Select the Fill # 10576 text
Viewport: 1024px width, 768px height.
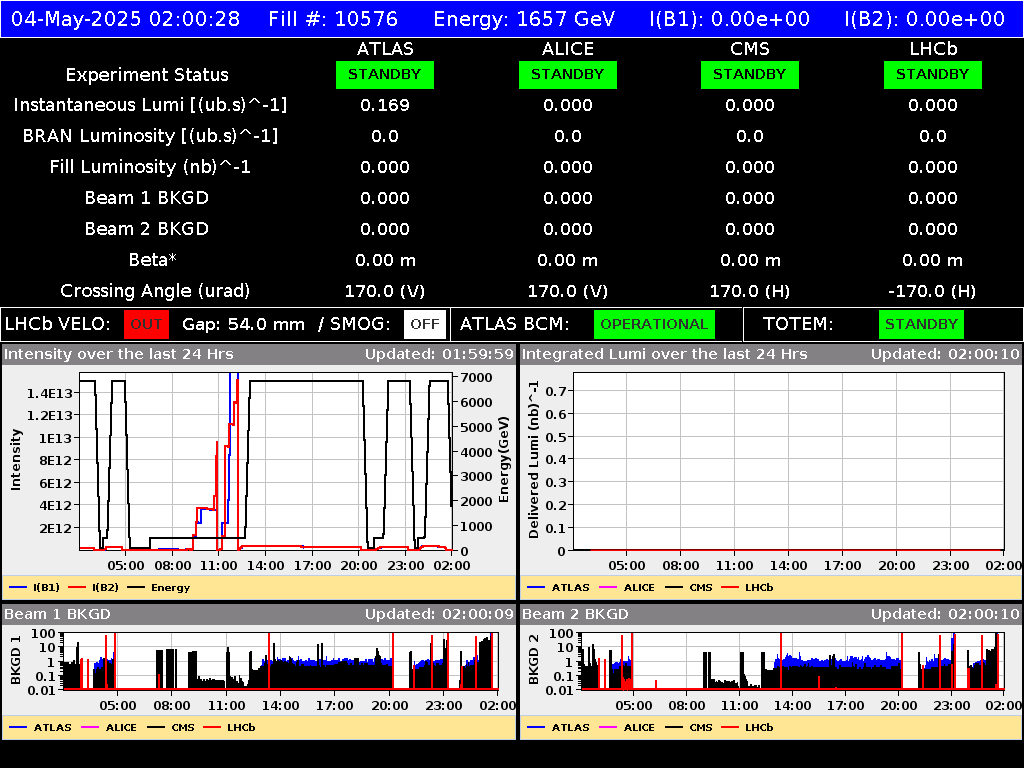(x=333, y=19)
